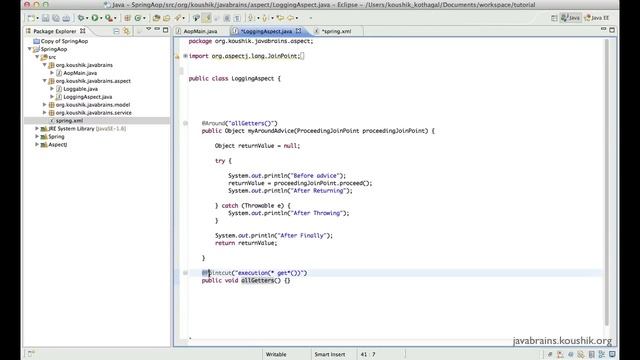Open the New file dropdown arrow
Image resolution: width=640 pixels, height=360 pixels.
tap(38, 18)
